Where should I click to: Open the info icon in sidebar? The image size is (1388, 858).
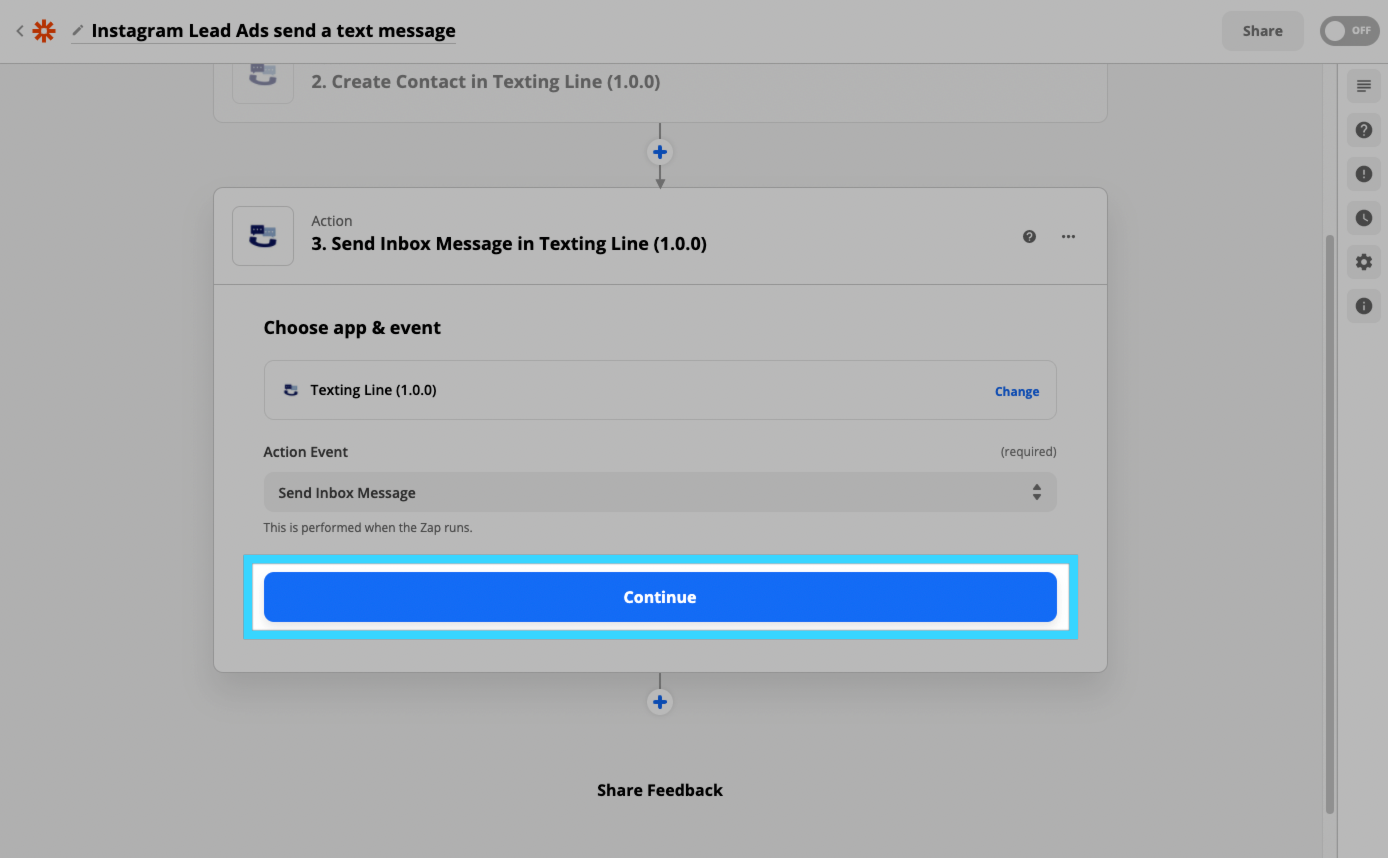[x=1364, y=306]
